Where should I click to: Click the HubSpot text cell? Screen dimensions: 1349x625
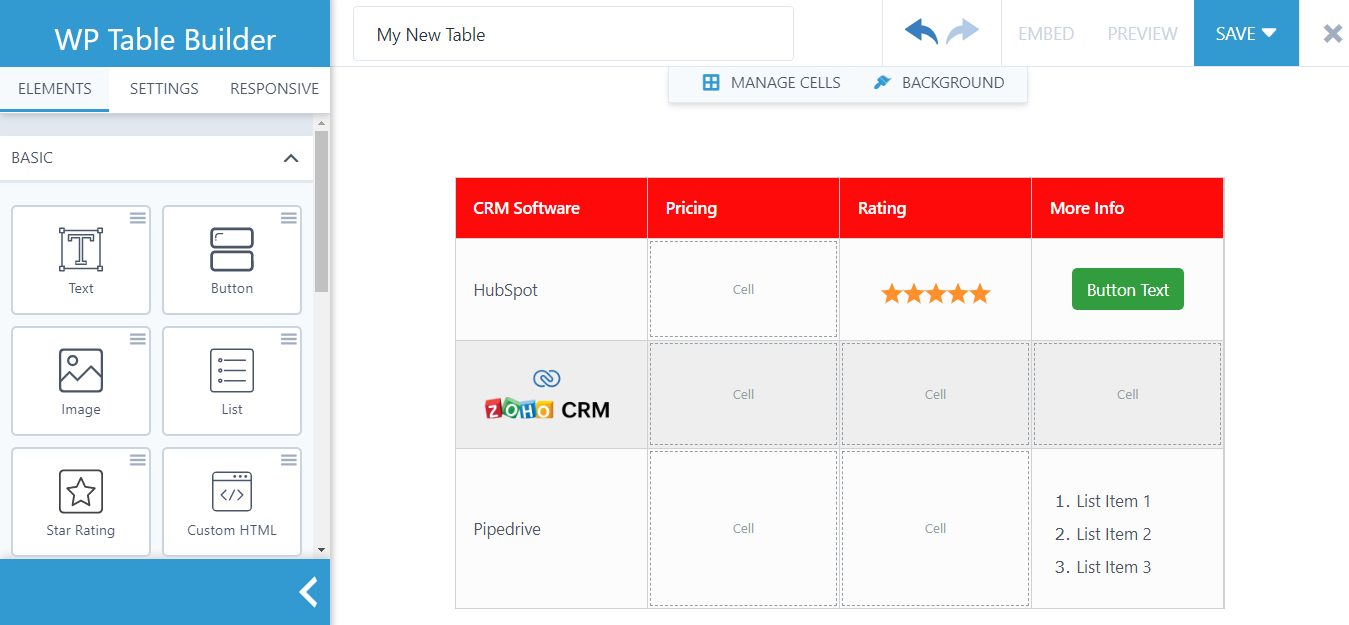[x=551, y=290]
